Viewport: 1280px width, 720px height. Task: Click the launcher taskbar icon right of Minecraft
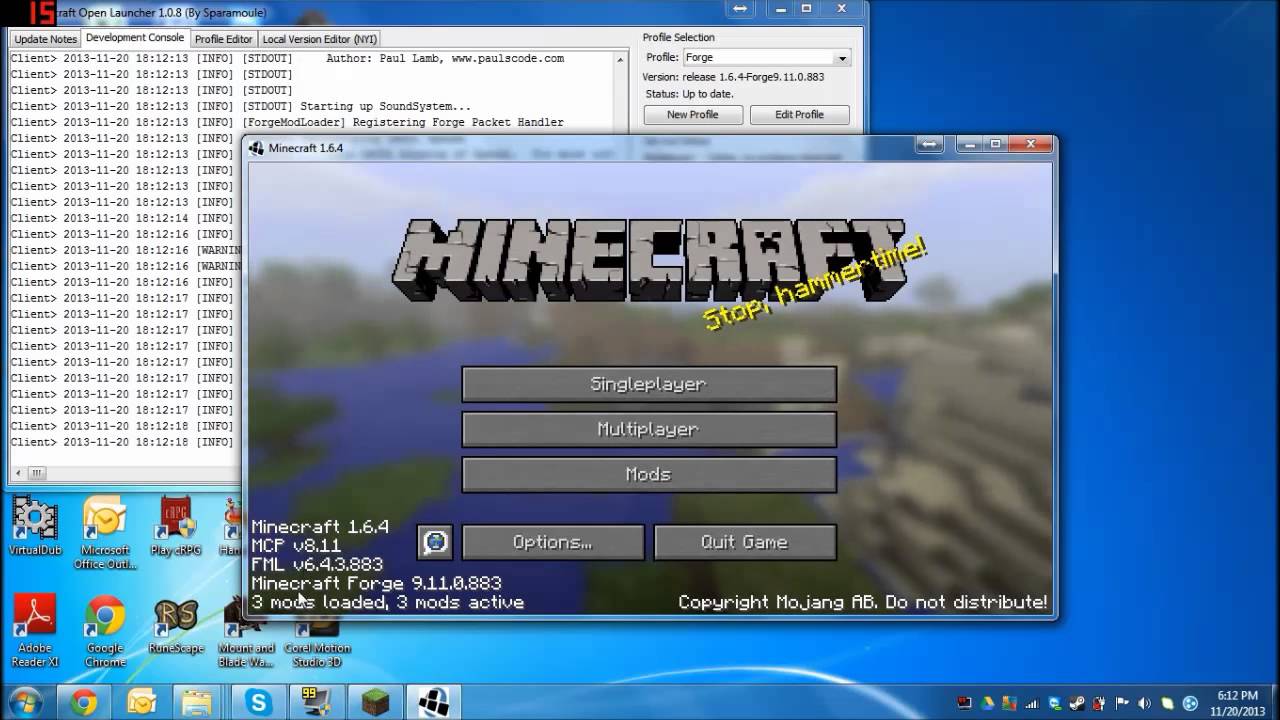434,703
